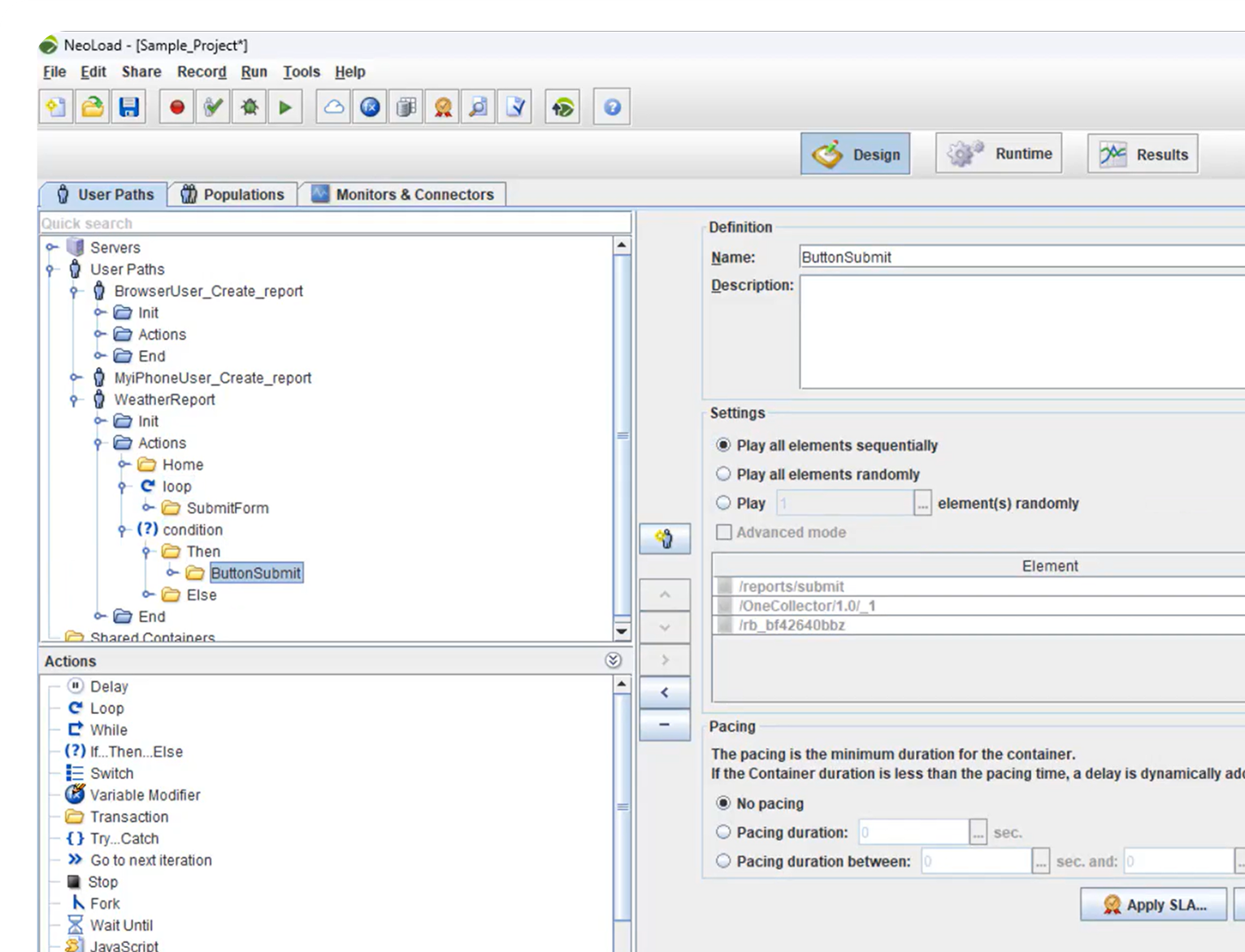Click the Quick search input field
Viewport: 1245px width, 952px height.
coord(335,223)
